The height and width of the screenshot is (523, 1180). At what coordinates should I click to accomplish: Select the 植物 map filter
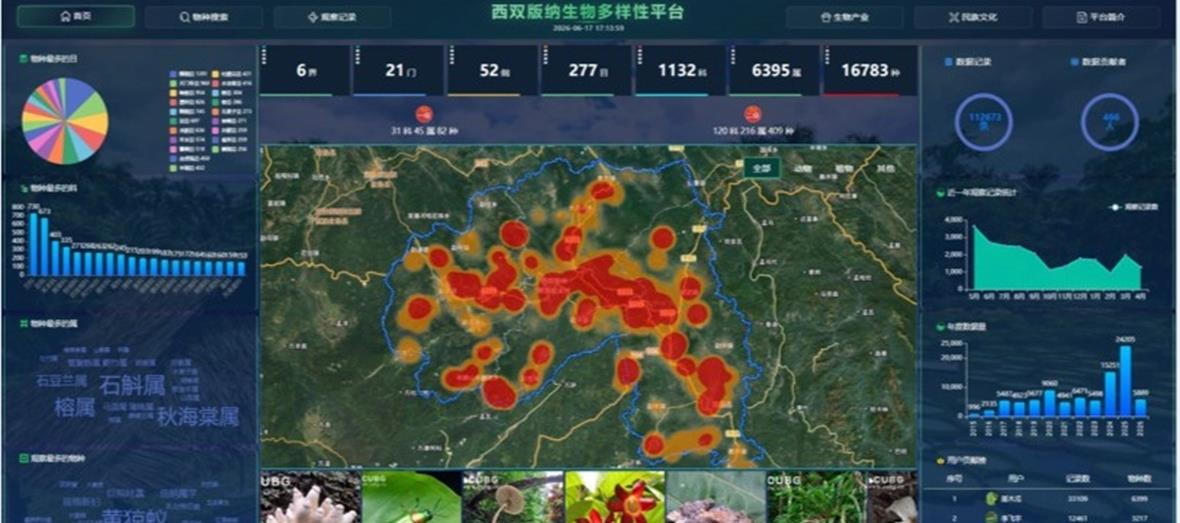tap(844, 169)
